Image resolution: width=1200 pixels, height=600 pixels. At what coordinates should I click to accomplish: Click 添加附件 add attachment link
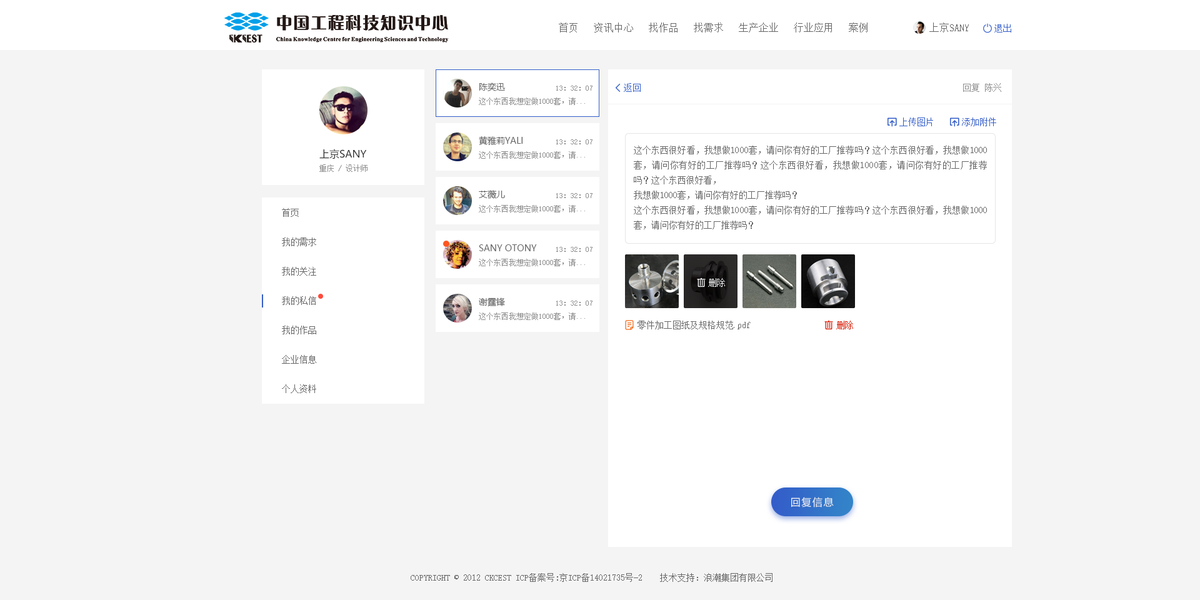pos(973,122)
